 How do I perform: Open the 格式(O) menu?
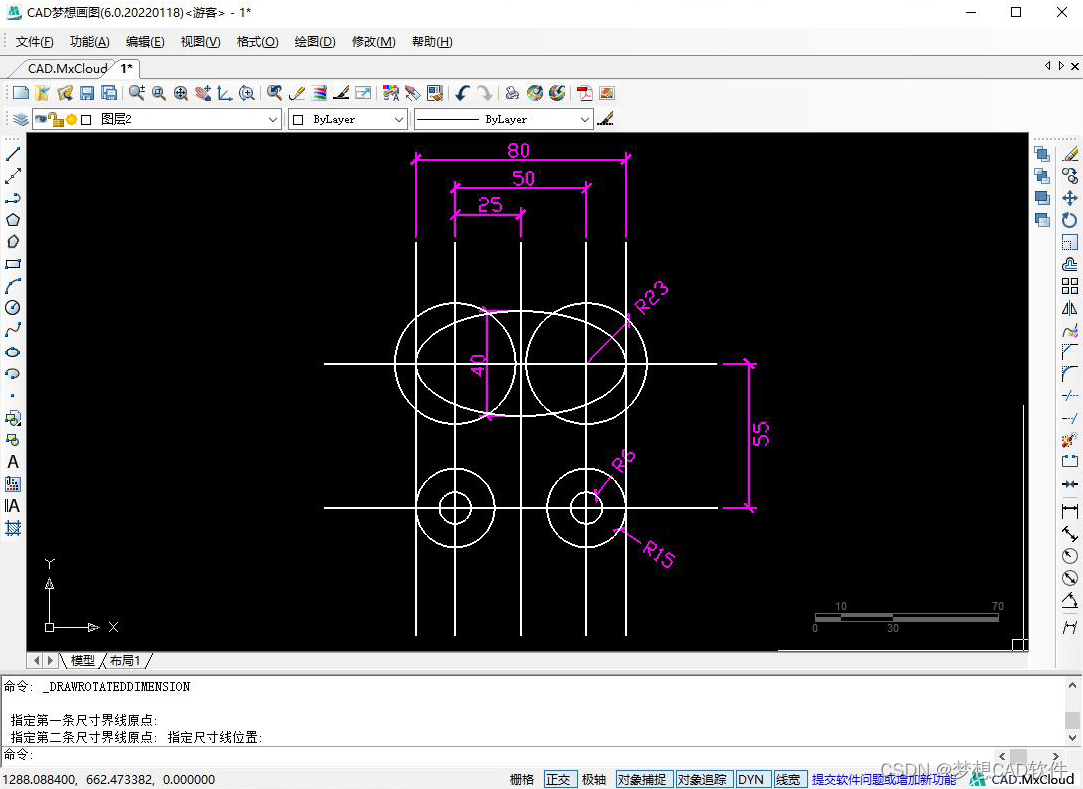(257, 41)
